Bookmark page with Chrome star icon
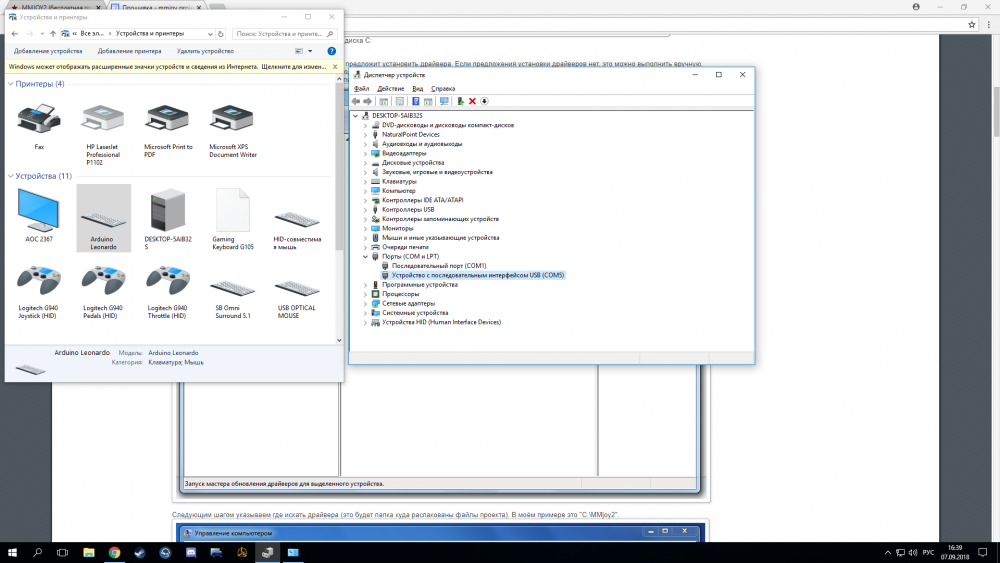The height and width of the screenshot is (563, 1000). (x=972, y=25)
